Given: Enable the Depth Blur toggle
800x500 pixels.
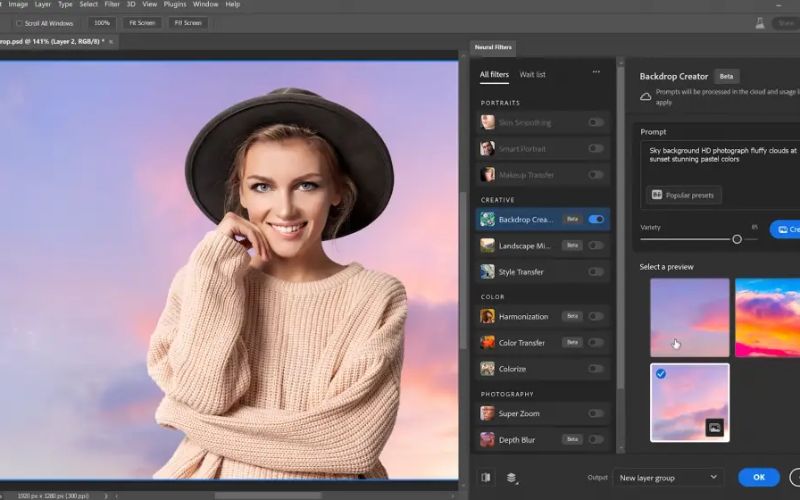Looking at the screenshot, I should [595, 439].
